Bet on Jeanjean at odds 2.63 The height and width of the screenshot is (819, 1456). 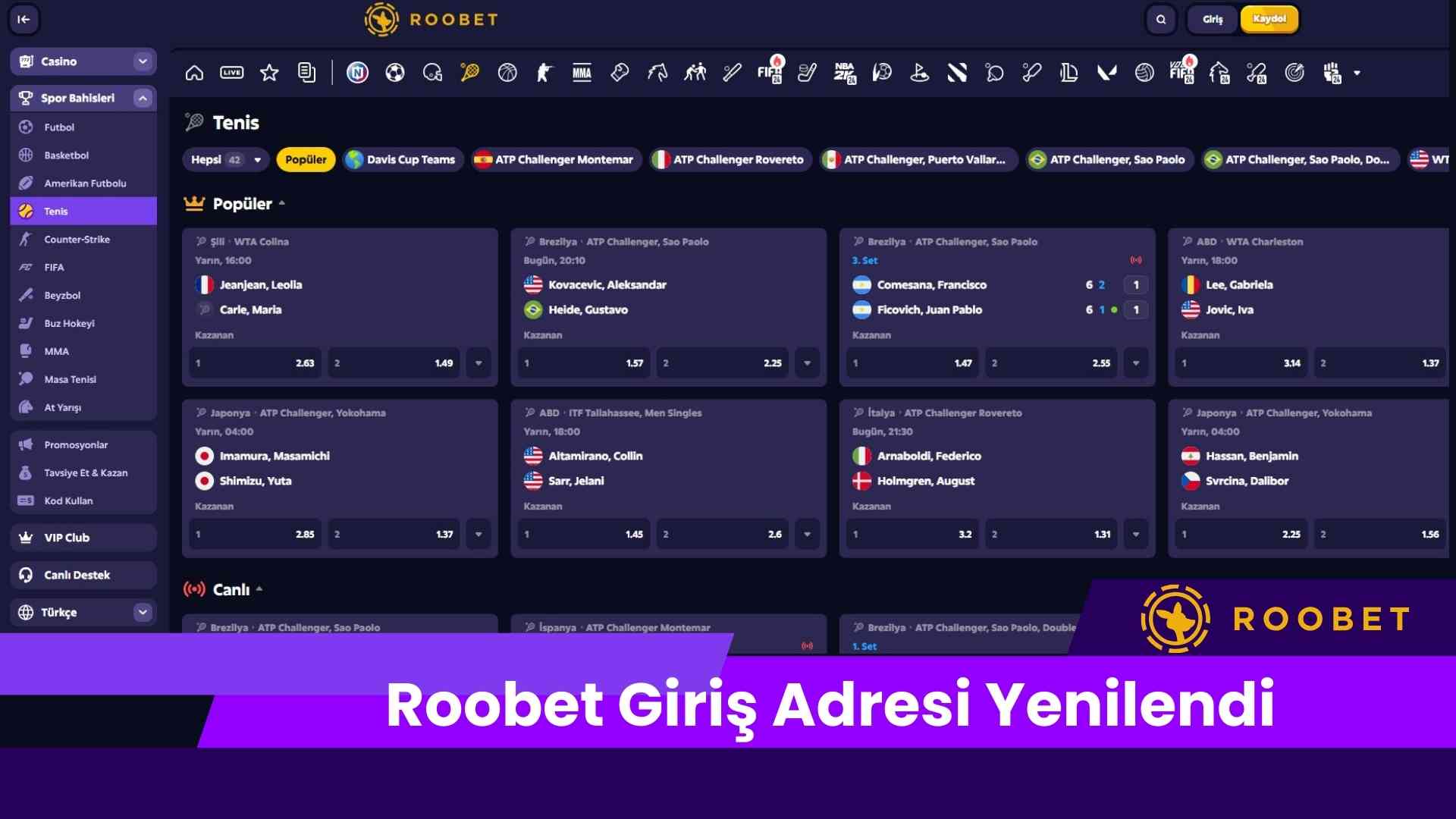255,363
